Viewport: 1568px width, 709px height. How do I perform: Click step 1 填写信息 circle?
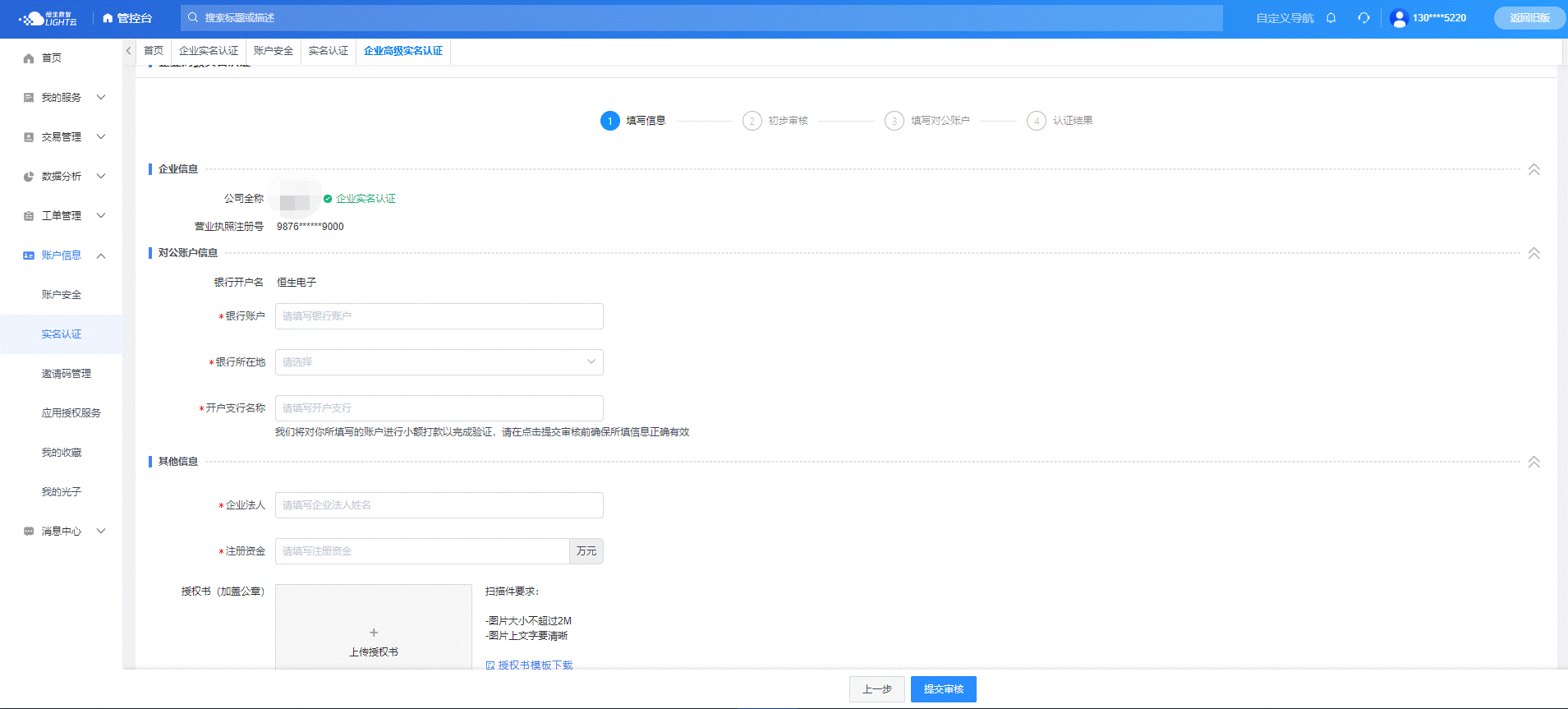click(x=610, y=121)
